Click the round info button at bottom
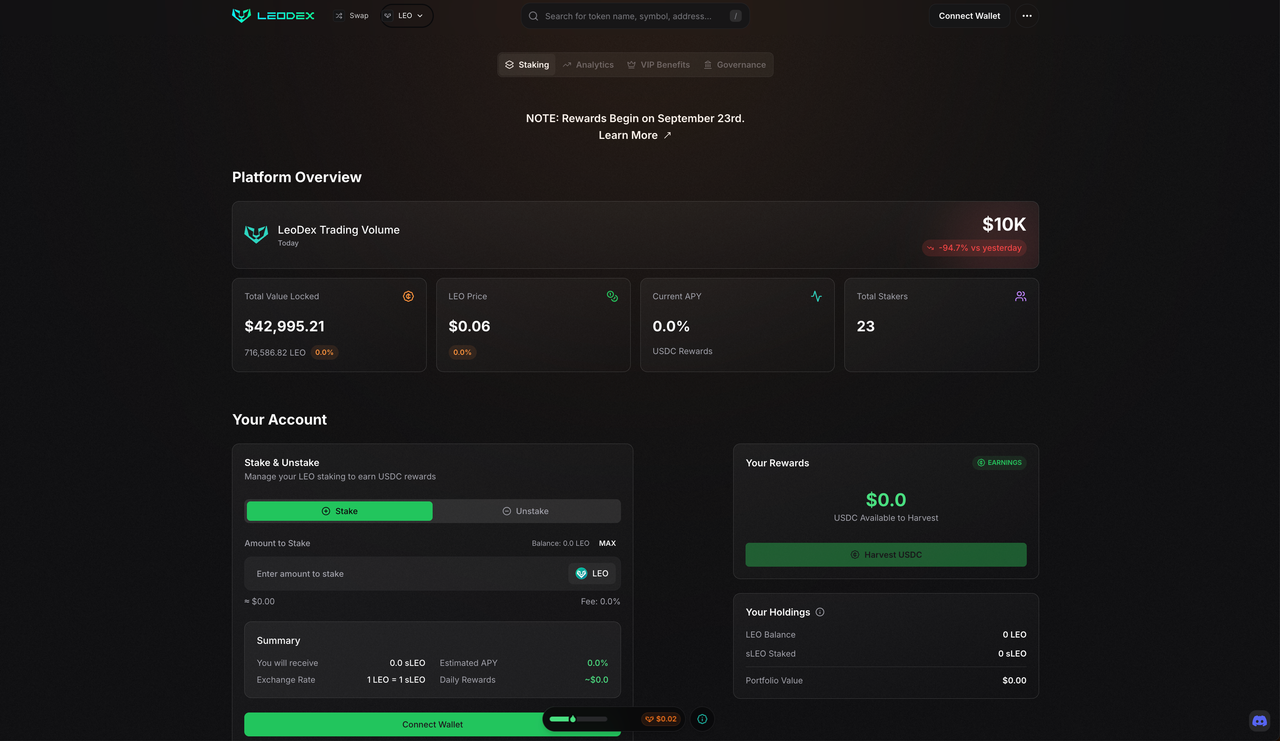 click(x=702, y=719)
